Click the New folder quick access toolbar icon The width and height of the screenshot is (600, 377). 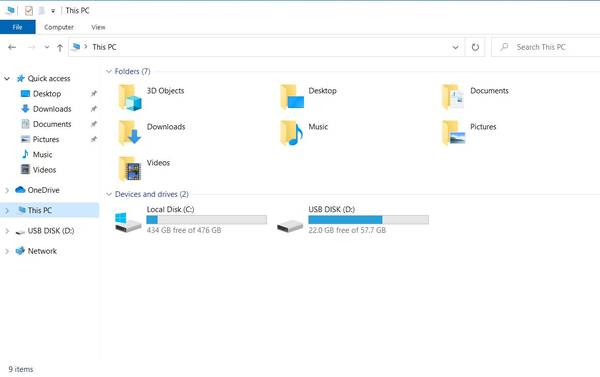(x=41, y=11)
